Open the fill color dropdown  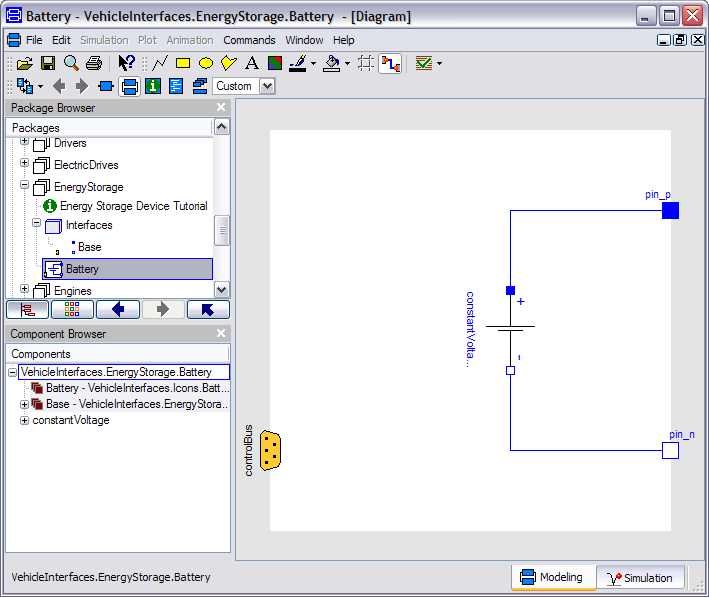point(349,63)
